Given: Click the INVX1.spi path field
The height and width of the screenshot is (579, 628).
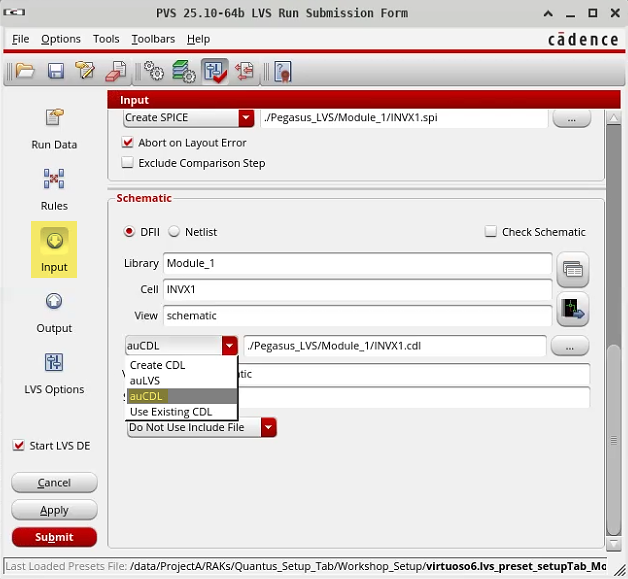Looking at the screenshot, I should click(404, 118).
